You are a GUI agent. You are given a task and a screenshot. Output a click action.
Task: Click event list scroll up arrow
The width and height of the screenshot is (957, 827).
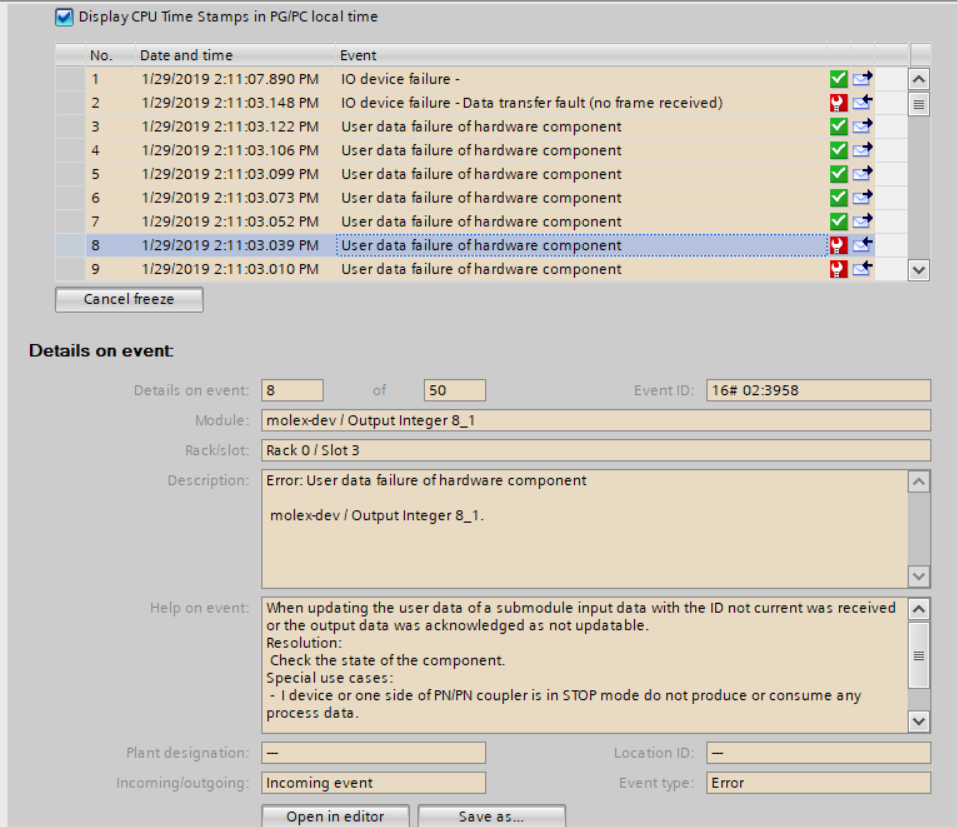919,79
